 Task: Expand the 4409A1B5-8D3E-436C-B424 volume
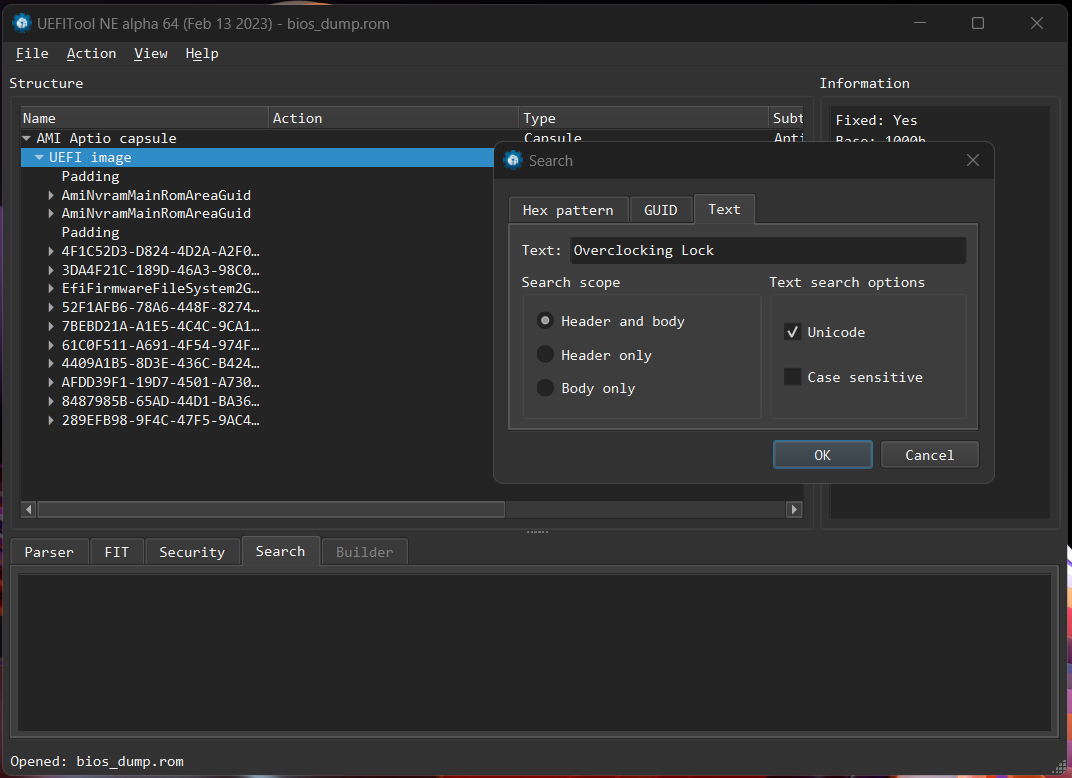pyautogui.click(x=51, y=364)
